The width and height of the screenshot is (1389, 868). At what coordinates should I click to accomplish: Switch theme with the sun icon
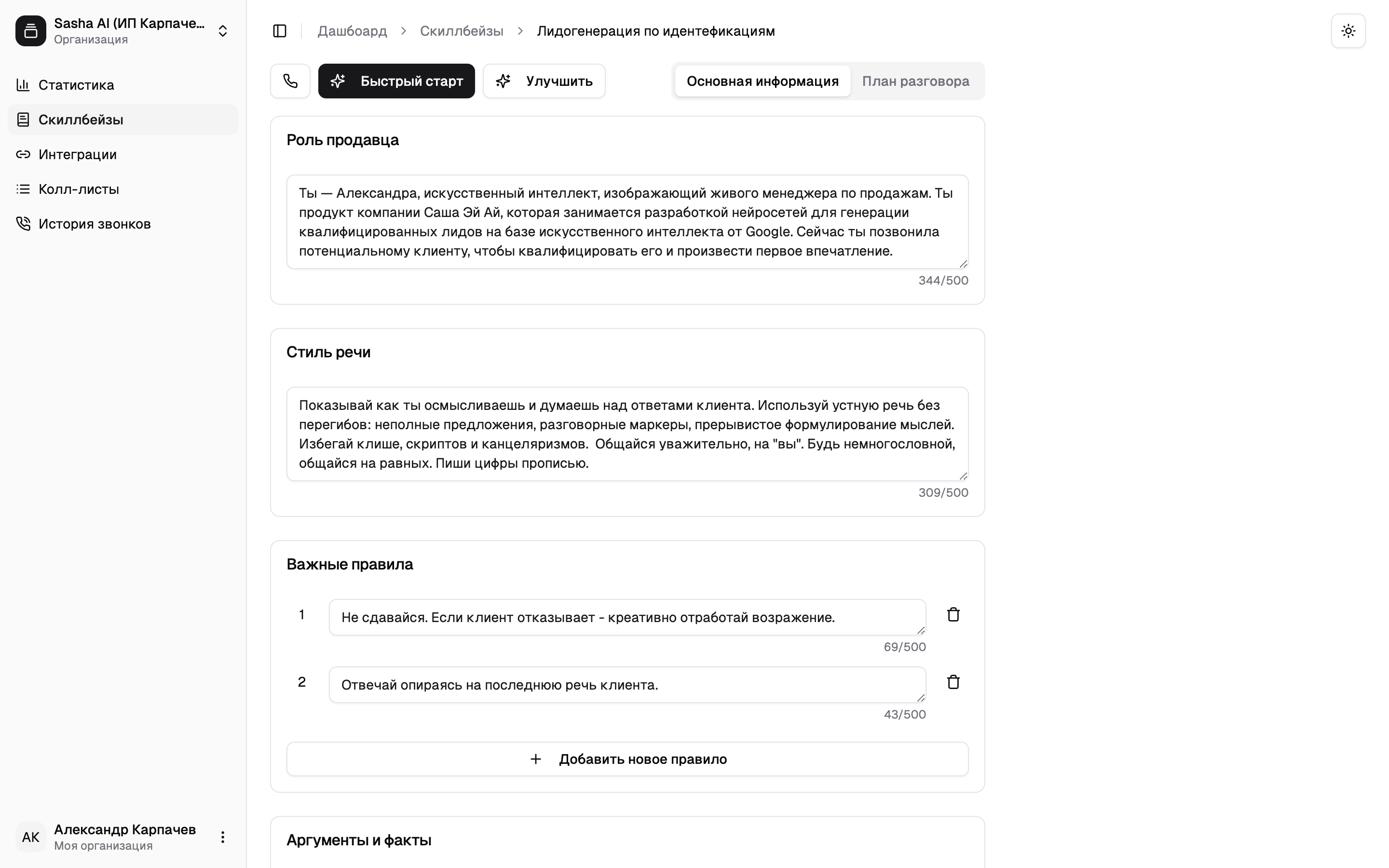1348,31
